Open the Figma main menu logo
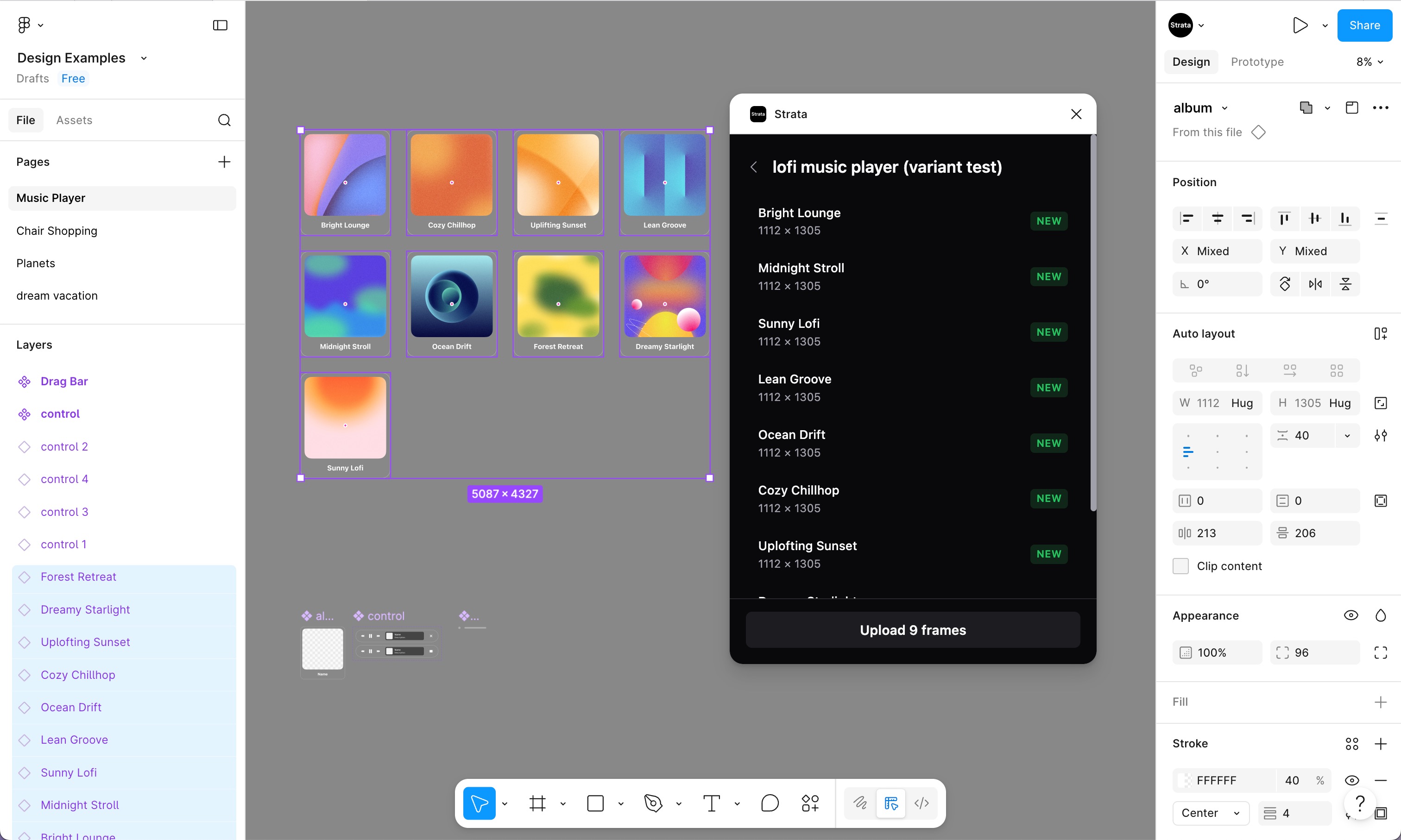 pos(24,25)
